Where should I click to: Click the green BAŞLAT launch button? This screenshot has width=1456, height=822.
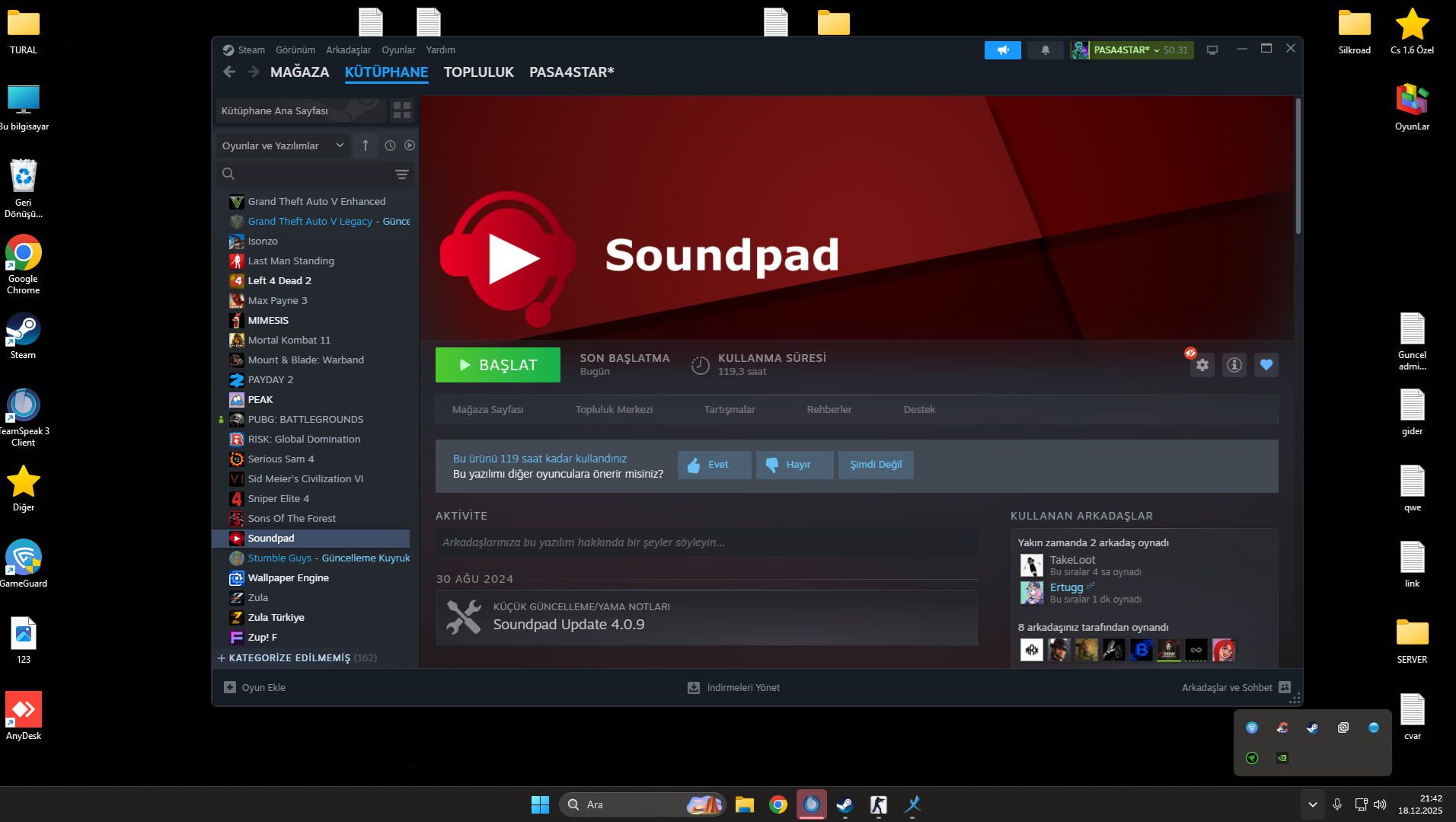498,365
